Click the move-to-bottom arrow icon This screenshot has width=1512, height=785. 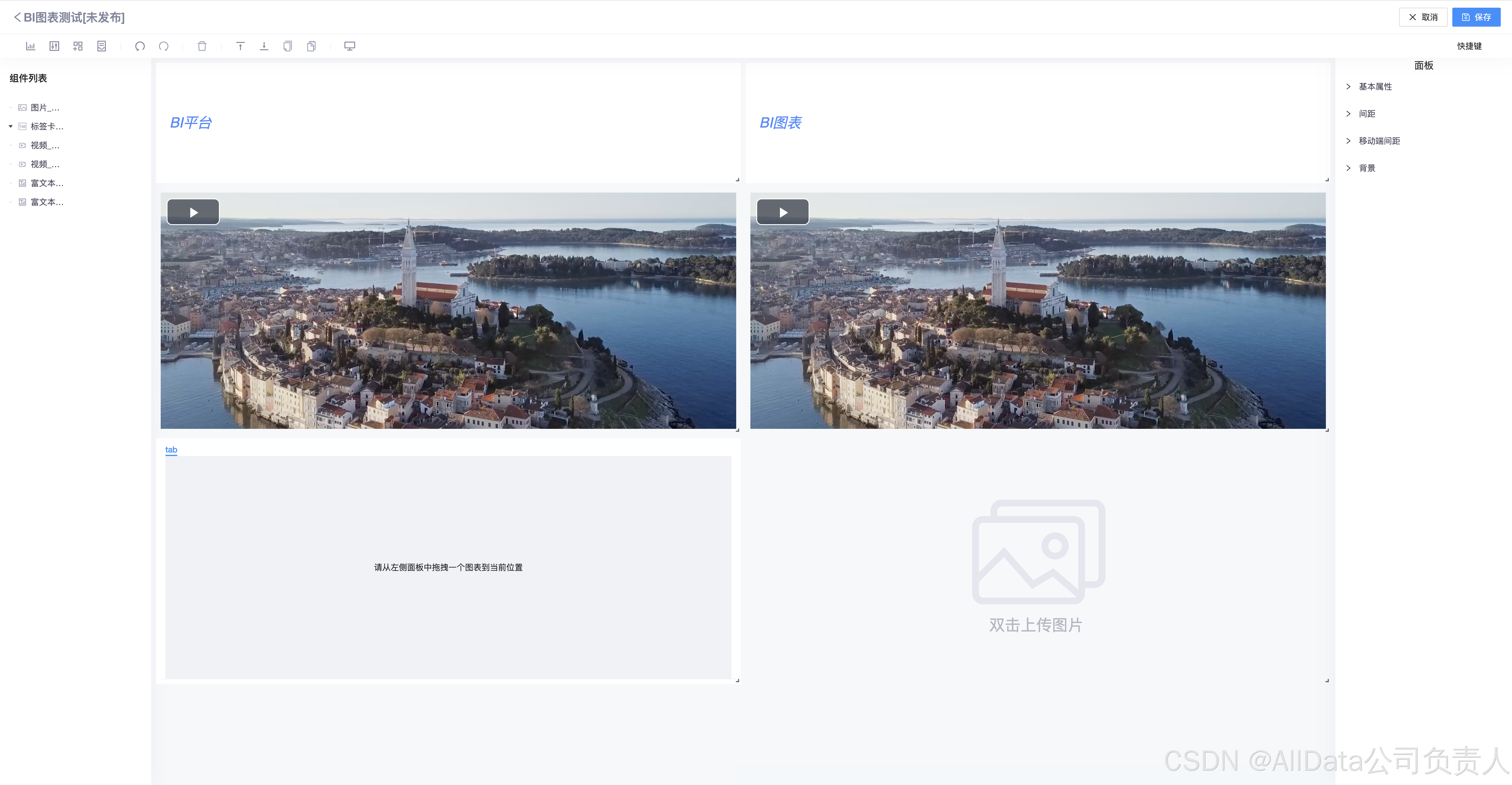pos(264,46)
